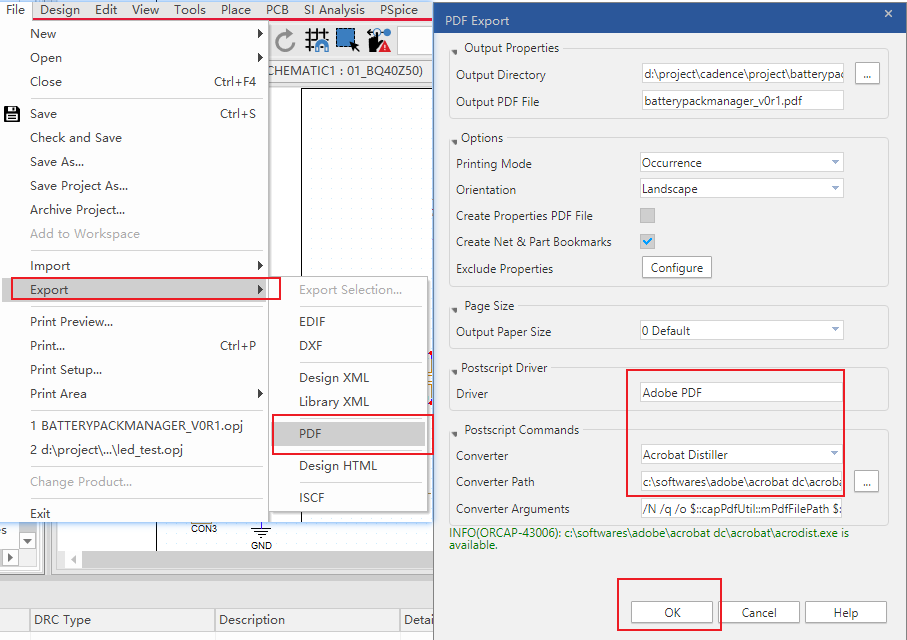Viewport: 907px width, 640px height.
Task: Click the Save disk icon in File menu
Action: (12, 114)
